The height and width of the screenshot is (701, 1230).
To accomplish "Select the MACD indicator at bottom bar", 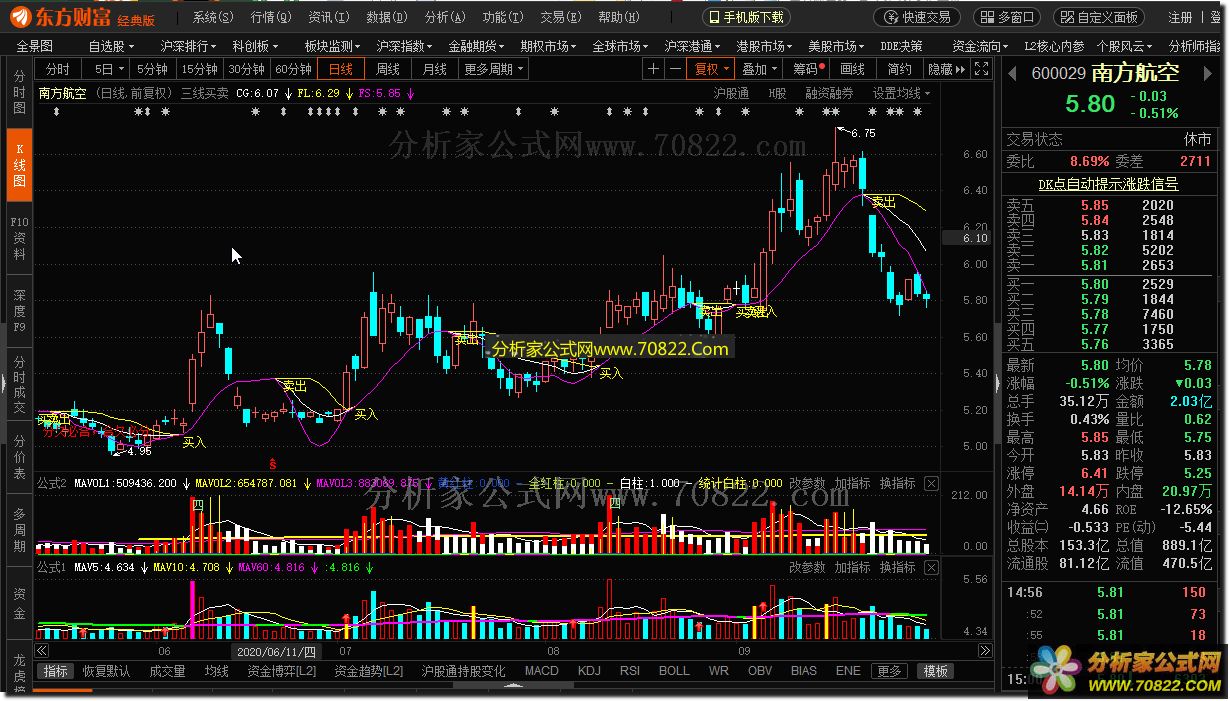I will [x=541, y=671].
